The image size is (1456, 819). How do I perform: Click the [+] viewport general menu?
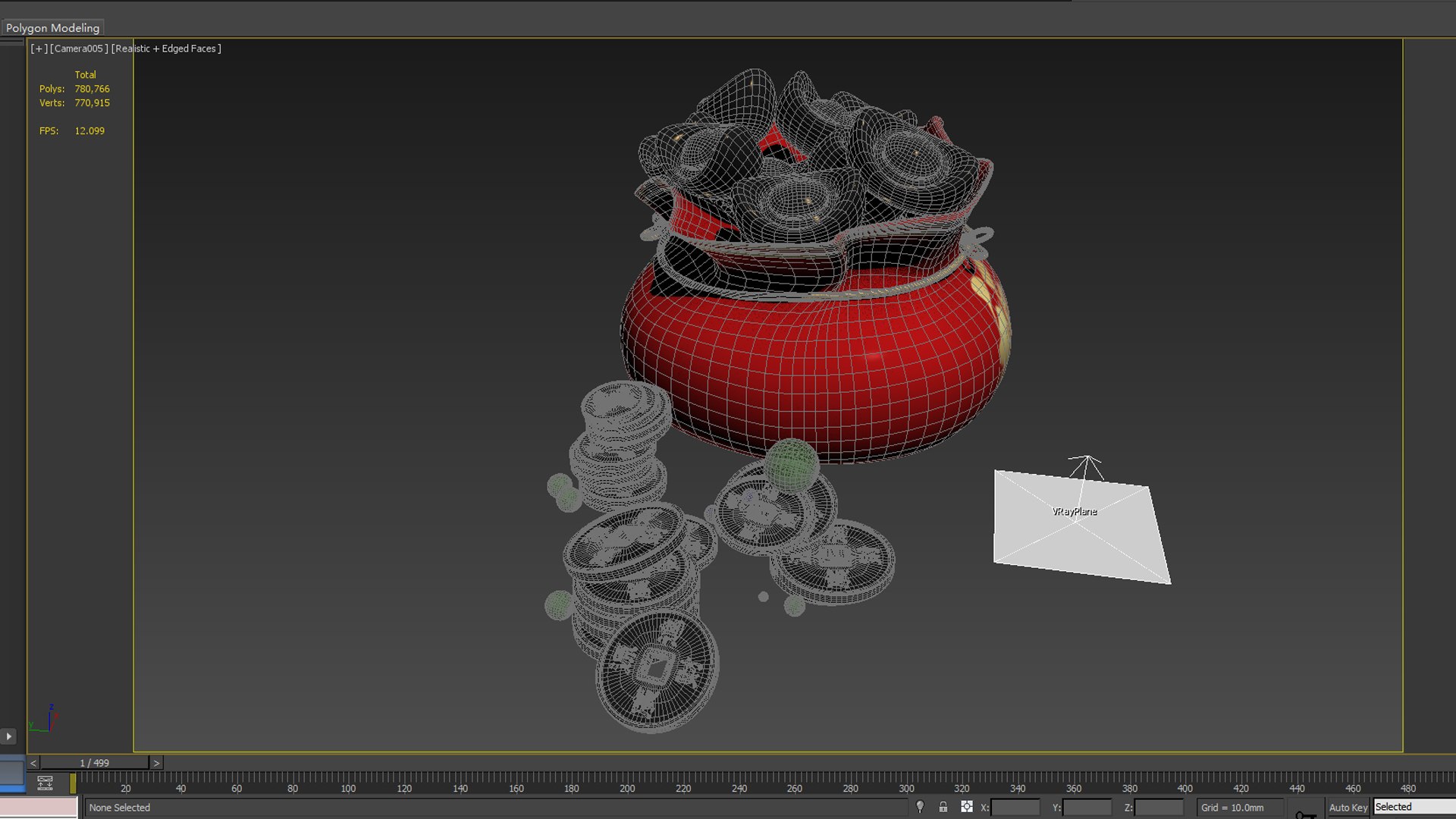click(x=39, y=49)
